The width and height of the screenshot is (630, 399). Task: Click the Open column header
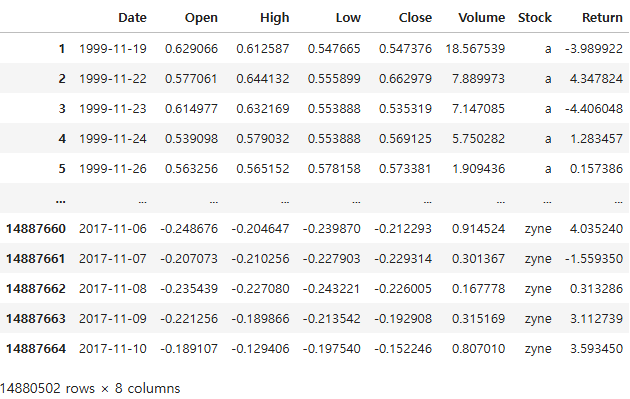click(201, 18)
